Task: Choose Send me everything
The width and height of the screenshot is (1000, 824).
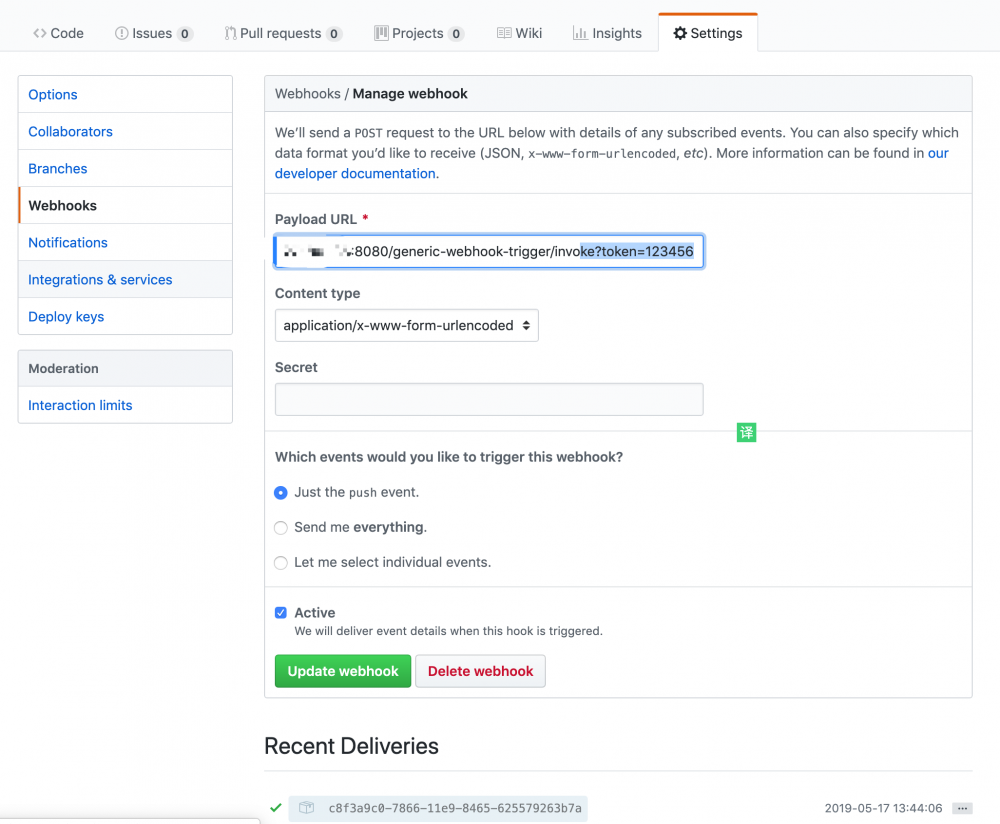Action: [281, 528]
